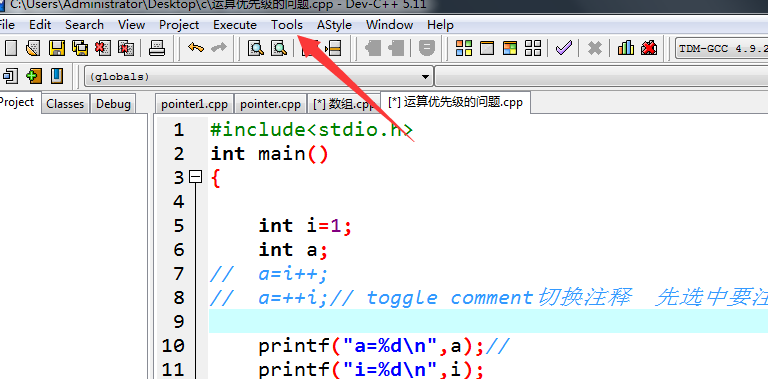Open Replace using the second magnifier icon
The width and height of the screenshot is (768, 379).
click(279, 48)
